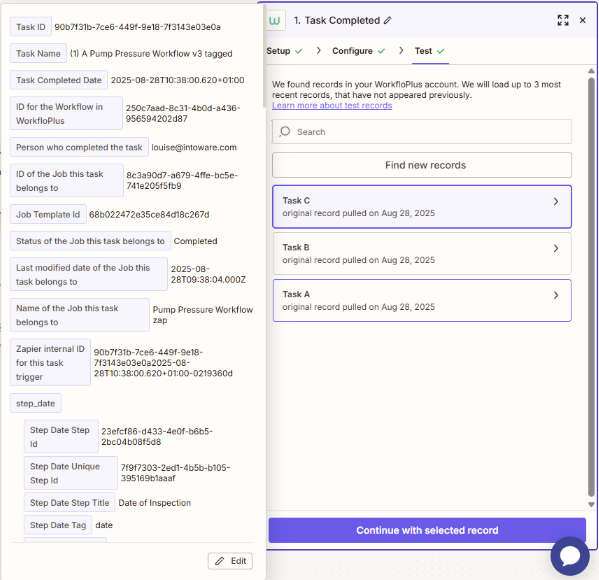
Task: Click the magnifier icon in the search box
Action: [285, 132]
